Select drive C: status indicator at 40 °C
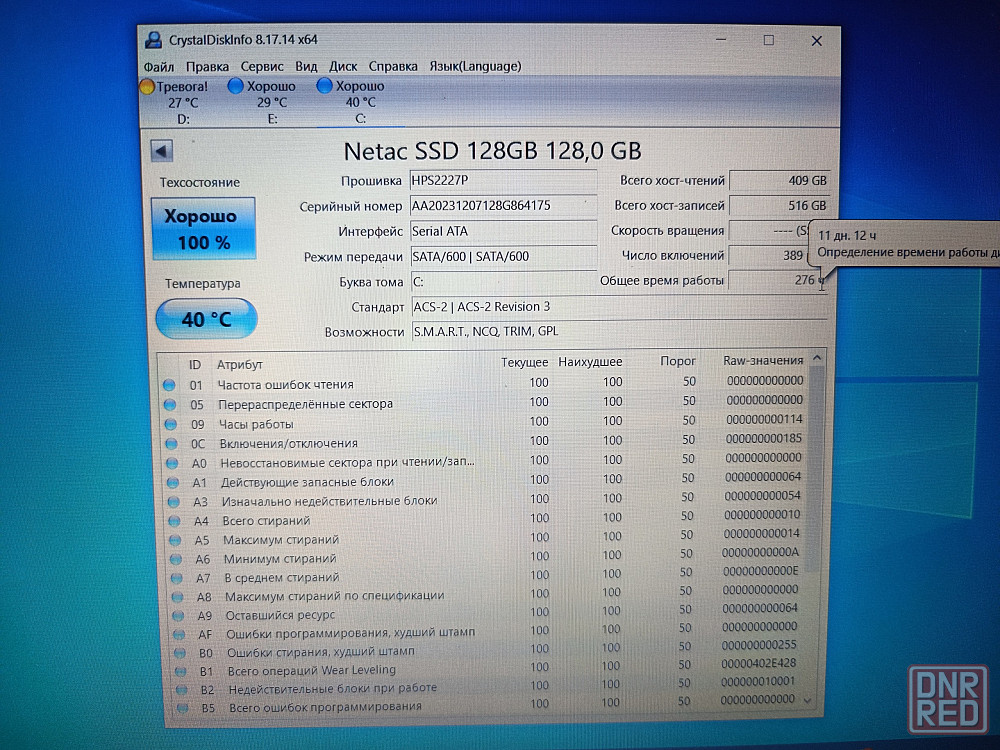 (351, 101)
